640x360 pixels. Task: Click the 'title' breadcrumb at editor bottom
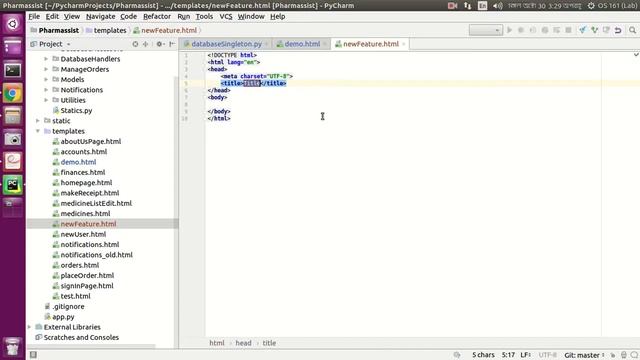click(x=269, y=343)
